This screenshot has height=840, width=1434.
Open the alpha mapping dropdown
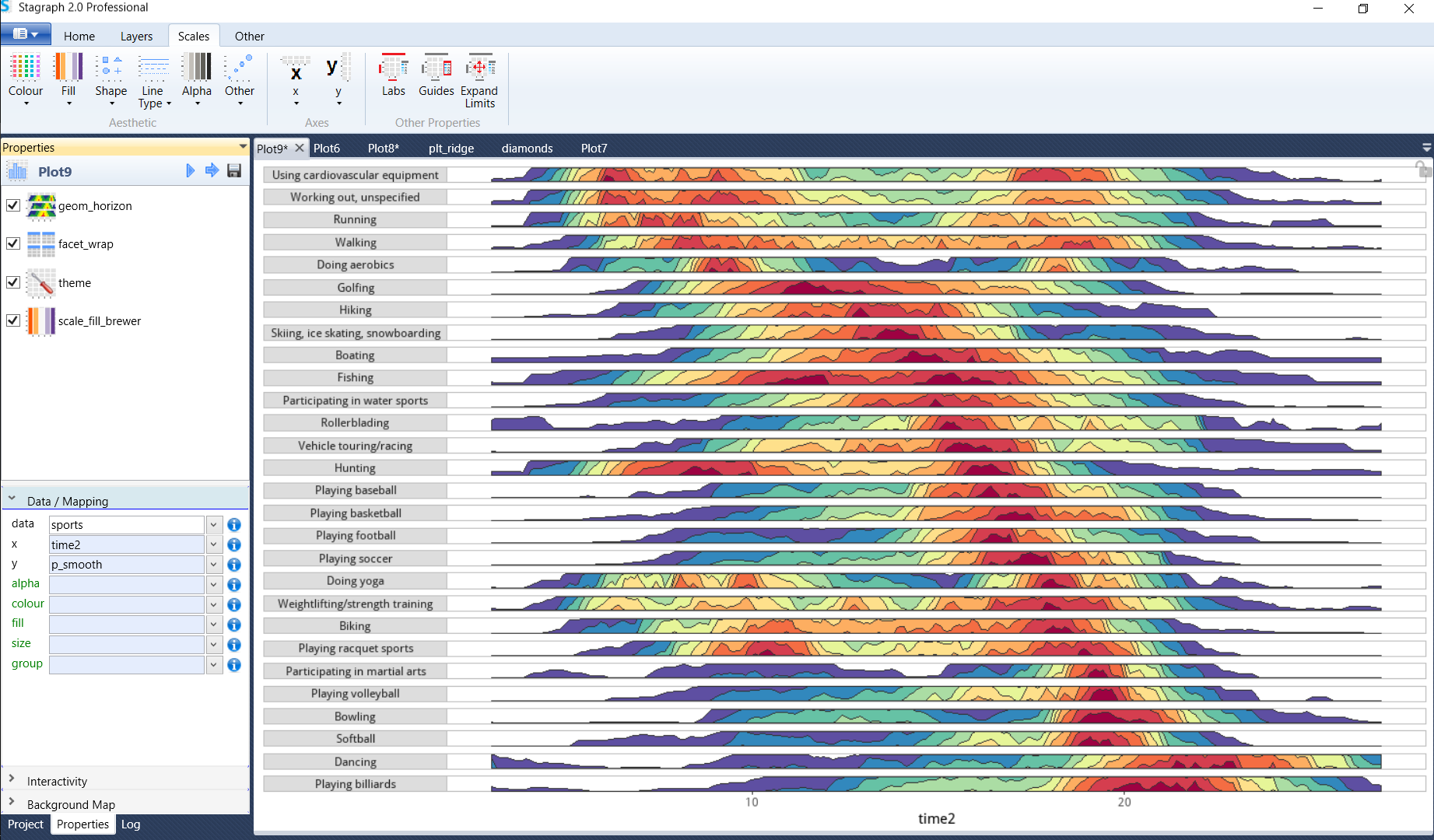[x=214, y=585]
